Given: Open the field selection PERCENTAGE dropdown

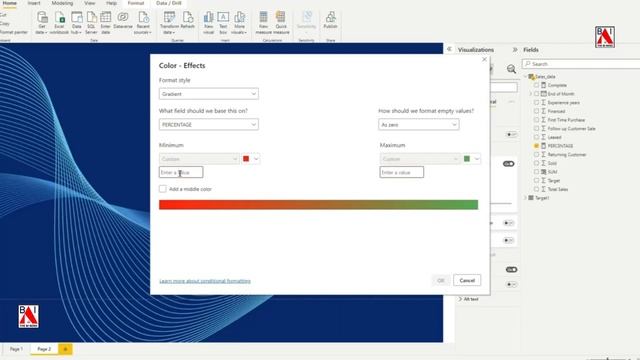Looking at the screenshot, I should click(209, 124).
